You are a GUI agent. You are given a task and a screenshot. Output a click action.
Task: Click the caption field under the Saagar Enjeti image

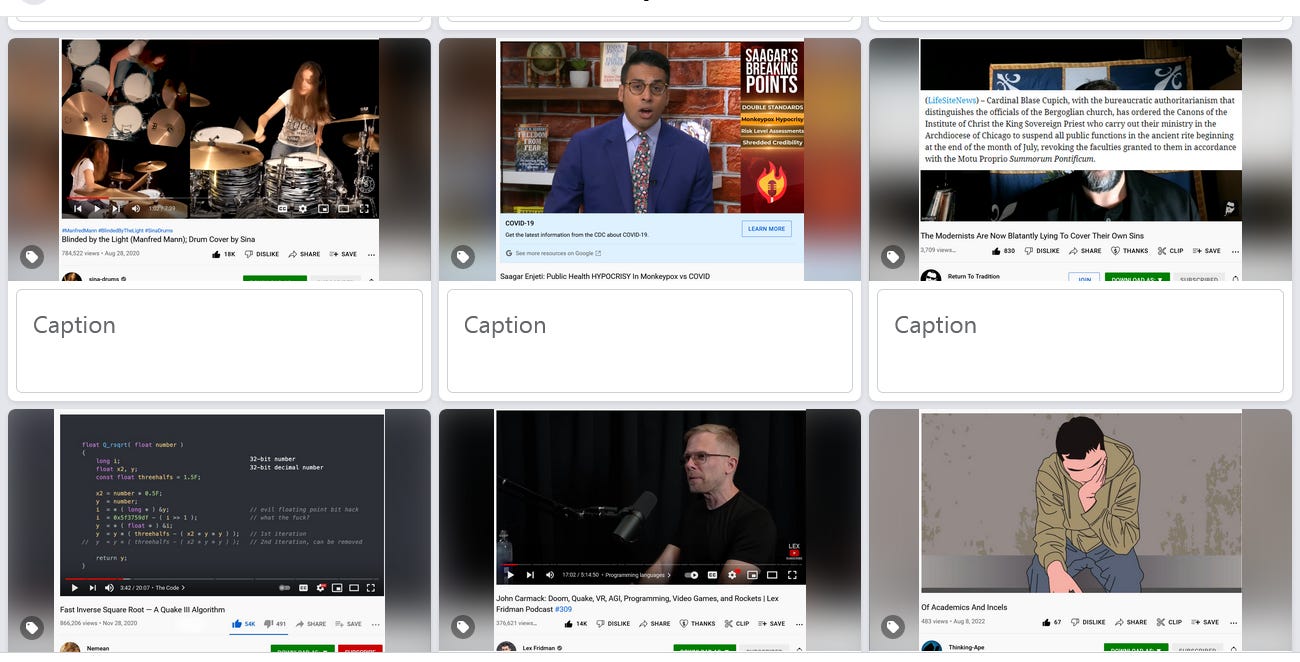[649, 341]
